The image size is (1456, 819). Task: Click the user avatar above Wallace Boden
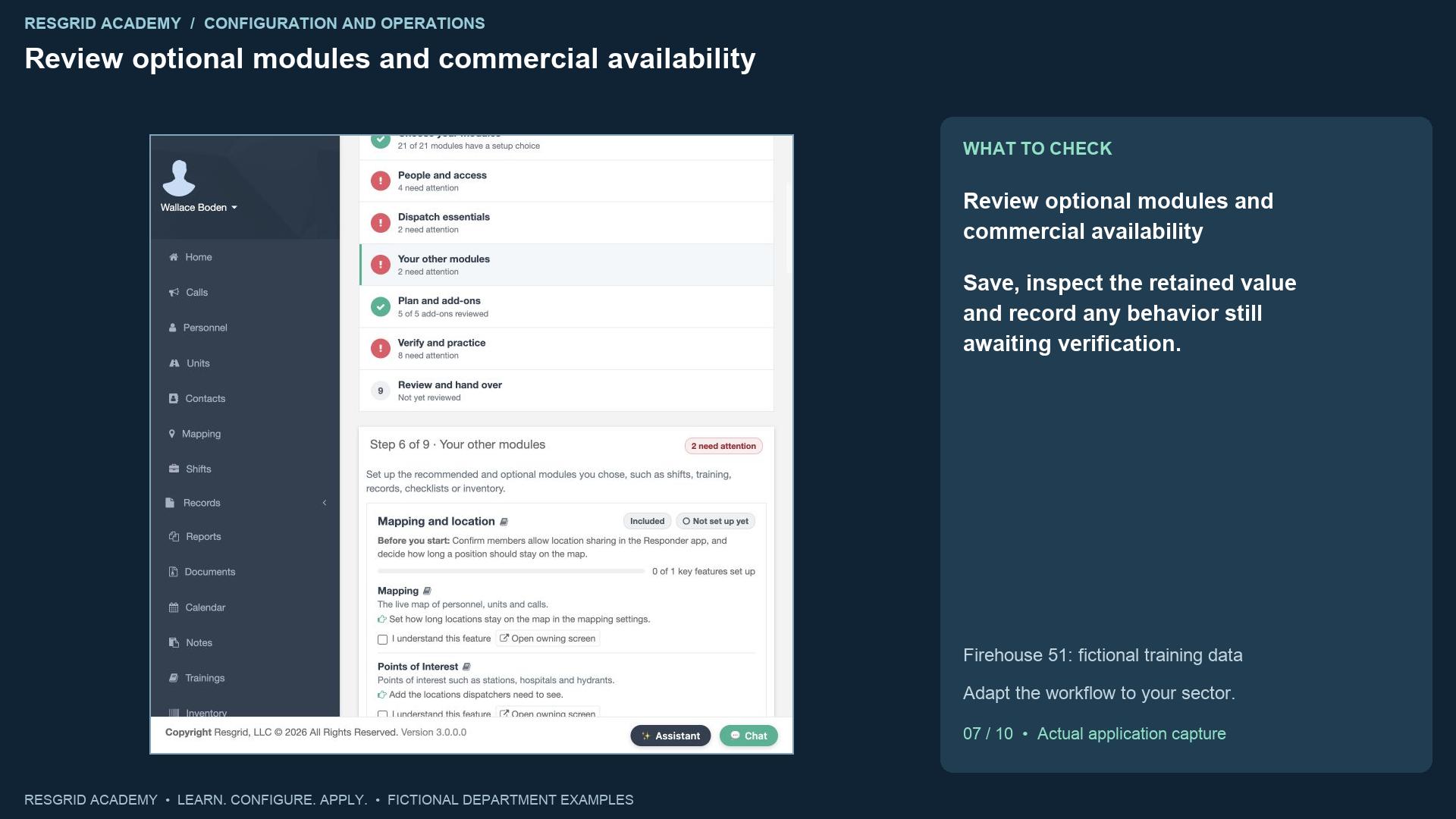point(179,178)
